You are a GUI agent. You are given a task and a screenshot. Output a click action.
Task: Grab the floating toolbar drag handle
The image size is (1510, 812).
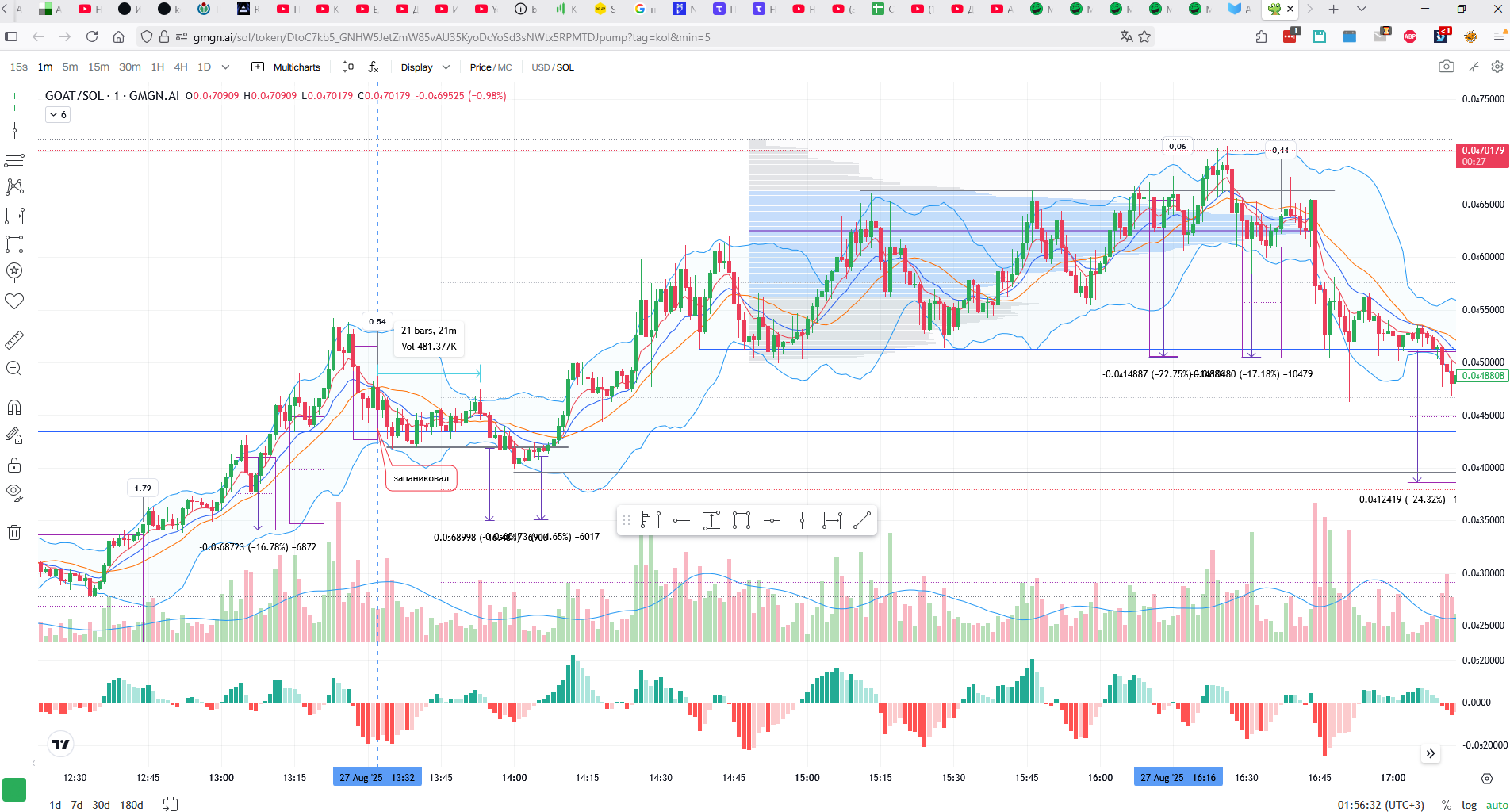pos(627,520)
